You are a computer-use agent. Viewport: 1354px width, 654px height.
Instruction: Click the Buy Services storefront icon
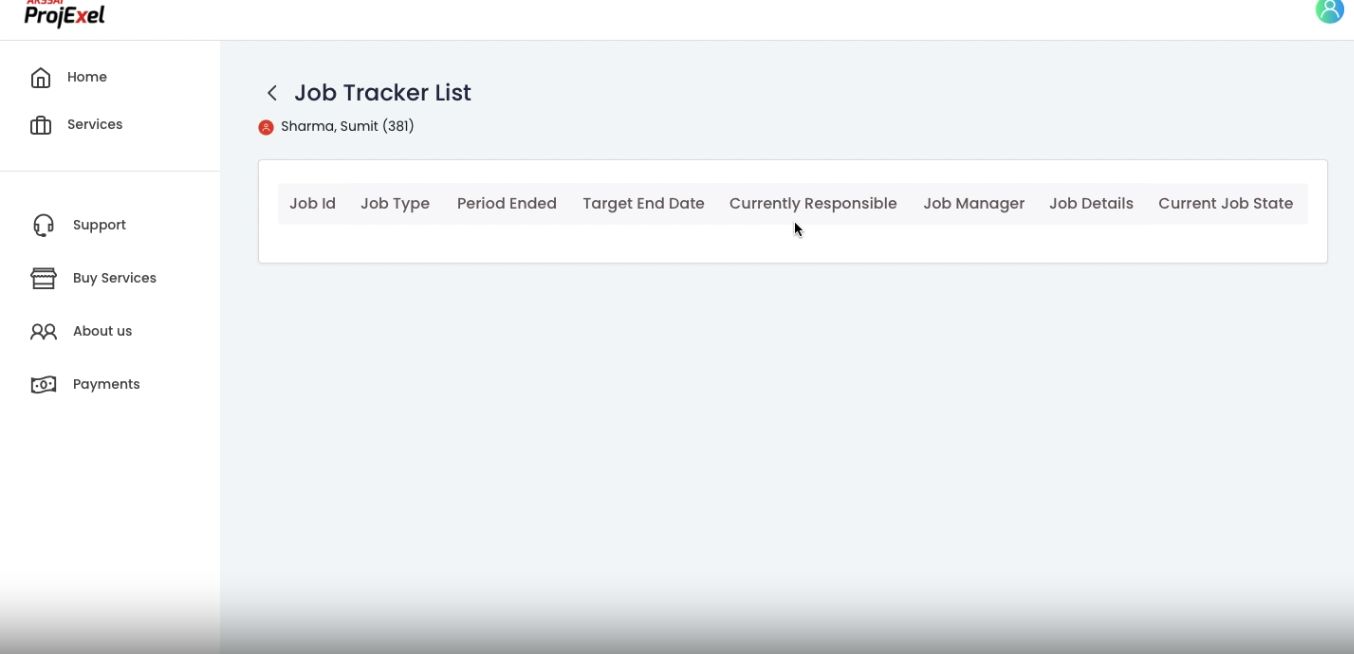click(43, 278)
